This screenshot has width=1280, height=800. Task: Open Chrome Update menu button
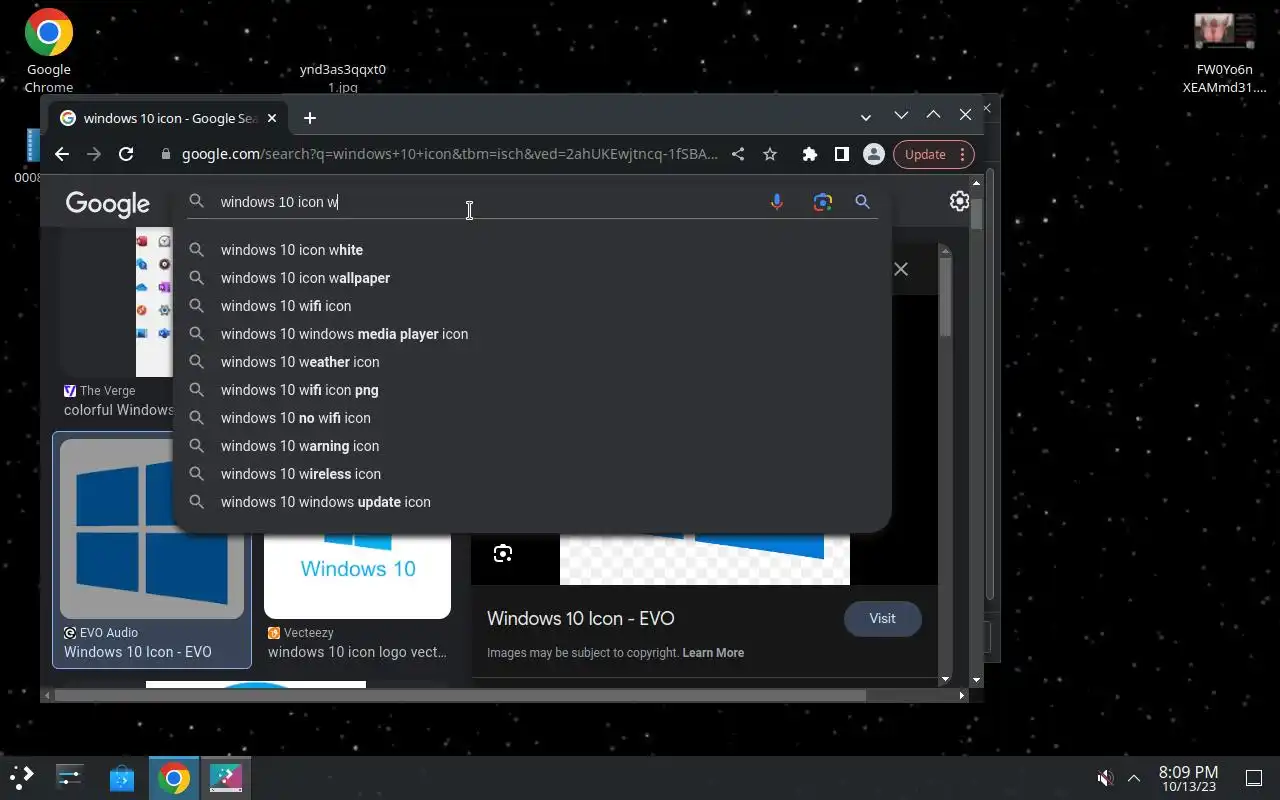tap(933, 154)
